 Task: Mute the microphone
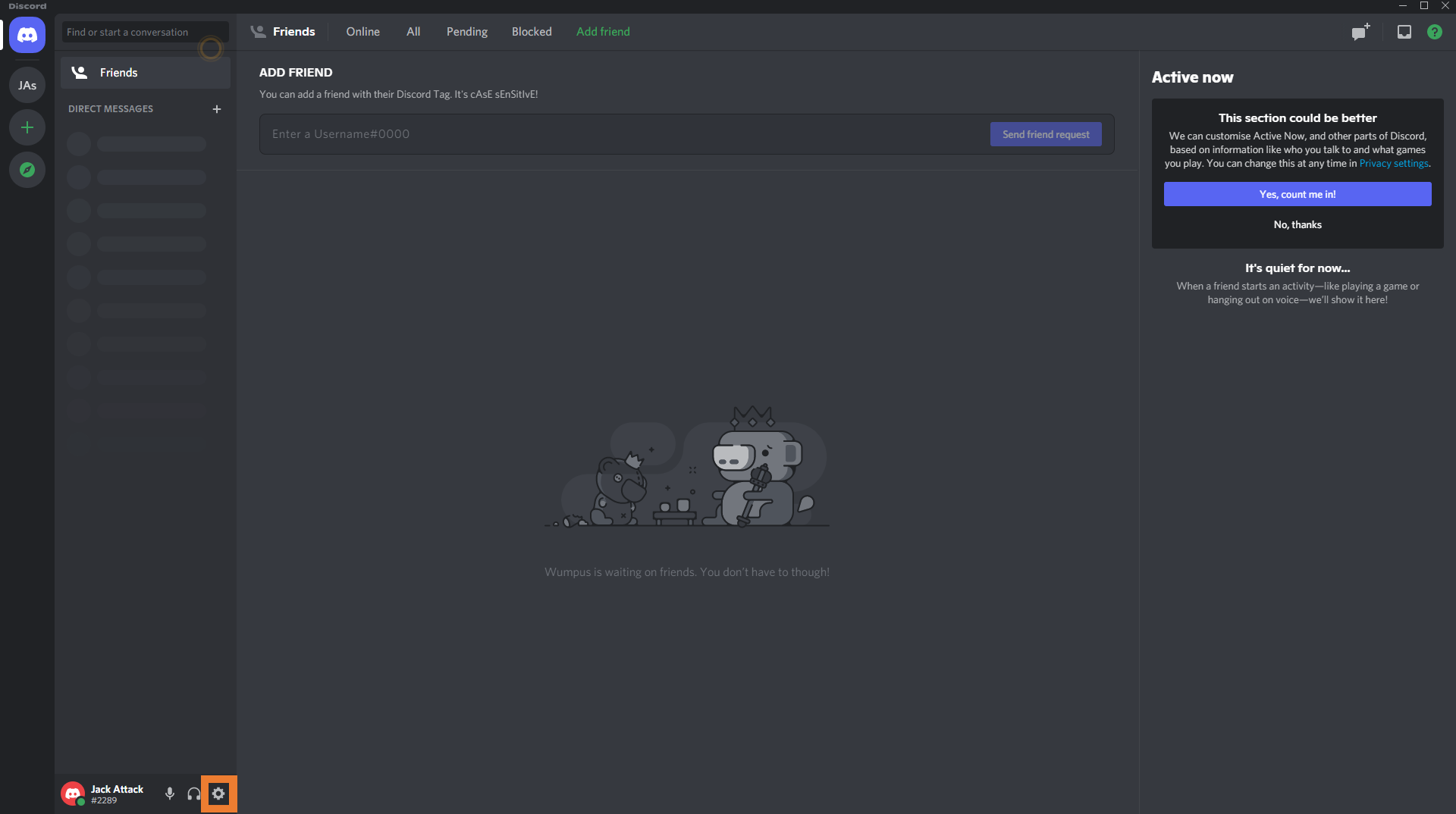[x=170, y=794]
